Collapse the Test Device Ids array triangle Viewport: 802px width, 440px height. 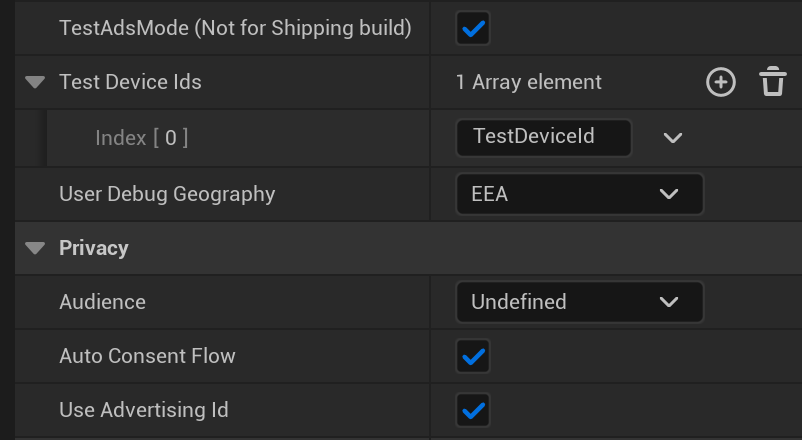(35, 82)
